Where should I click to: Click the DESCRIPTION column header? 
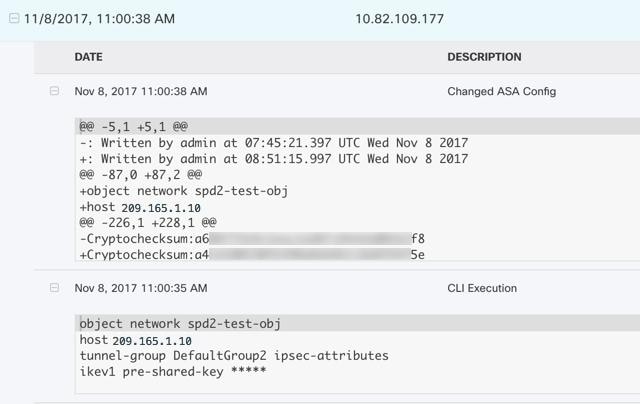pos(484,57)
